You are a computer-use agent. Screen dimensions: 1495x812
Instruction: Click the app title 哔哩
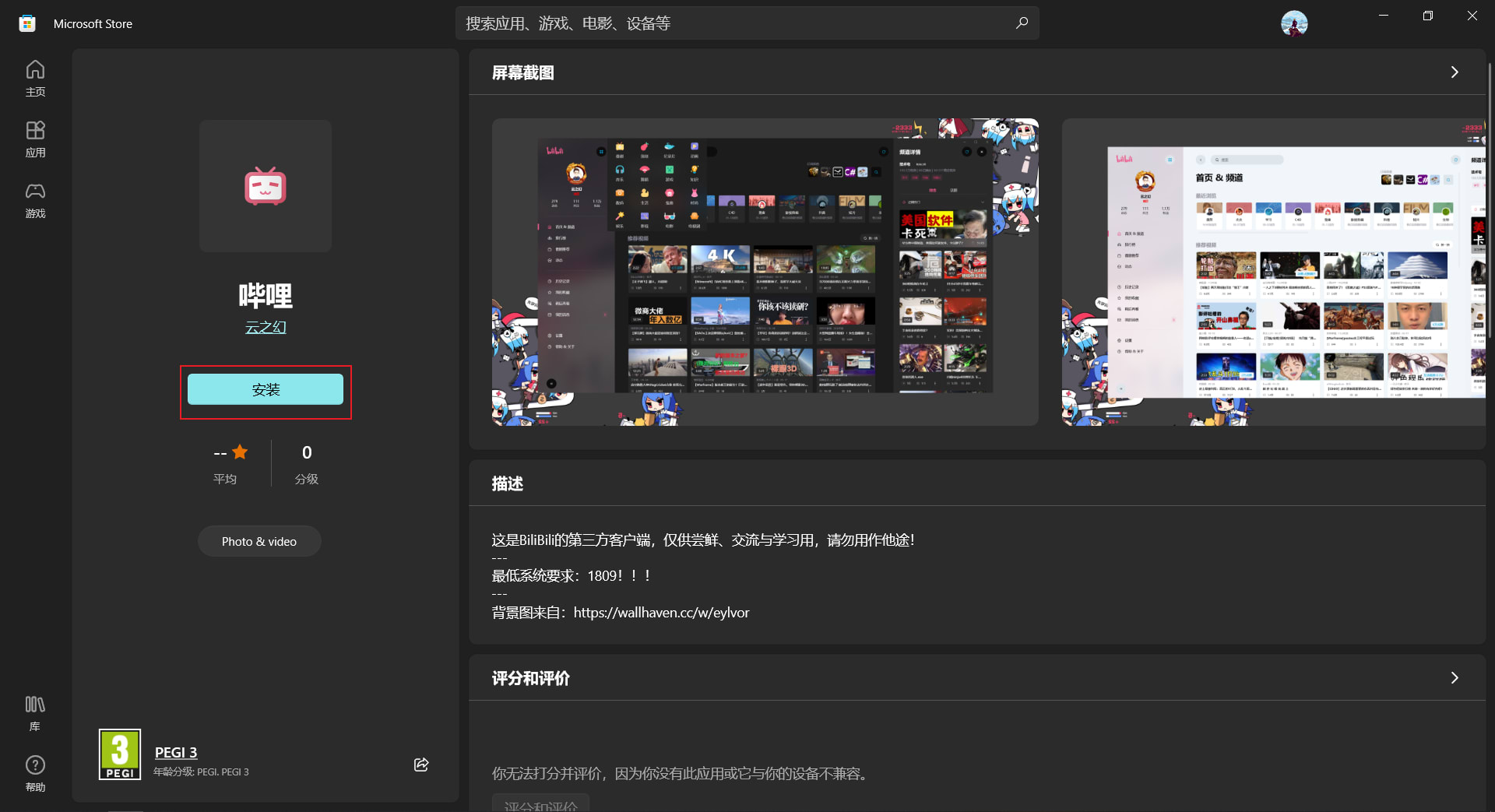(266, 296)
